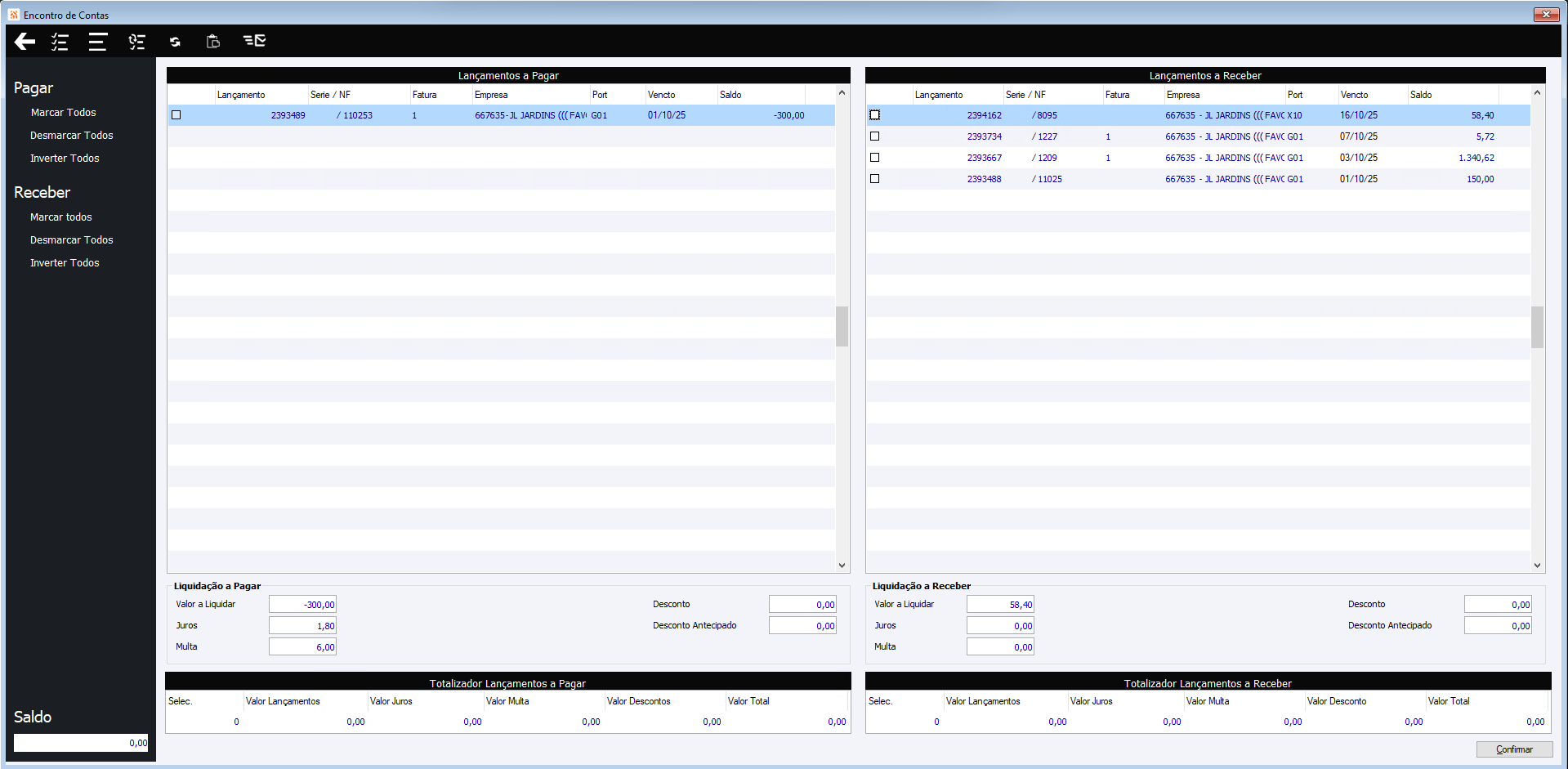The width and height of the screenshot is (1568, 769).
Task: Click Desmarcar Todos under Pagar
Action: [x=72, y=136]
